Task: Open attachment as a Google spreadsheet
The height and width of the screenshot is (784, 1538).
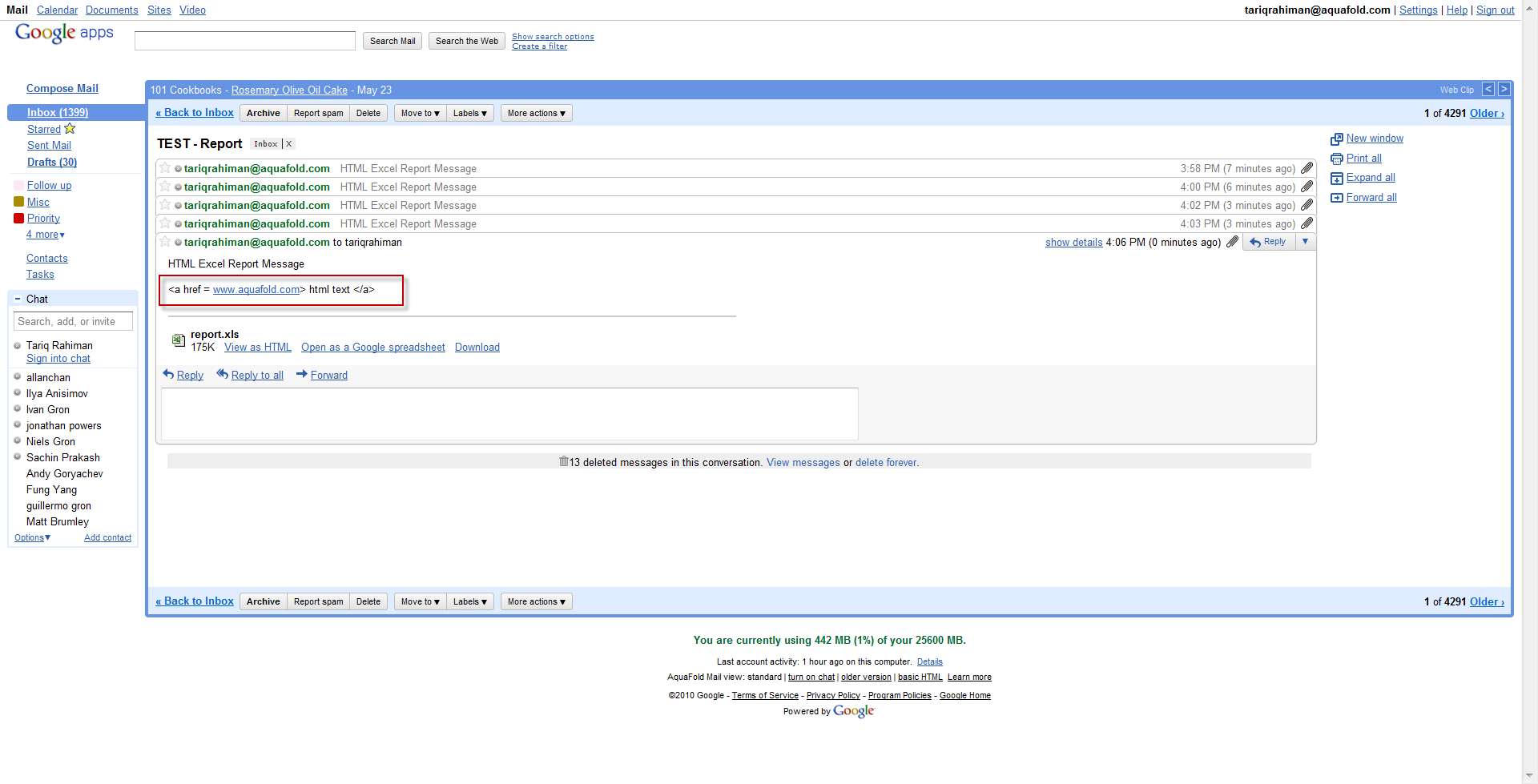Action: [x=373, y=348]
